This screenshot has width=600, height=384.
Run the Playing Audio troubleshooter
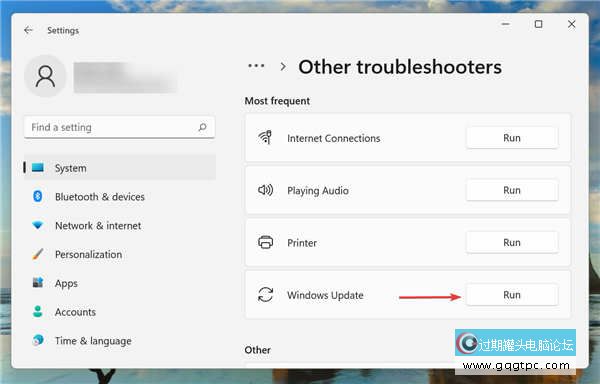tap(512, 190)
